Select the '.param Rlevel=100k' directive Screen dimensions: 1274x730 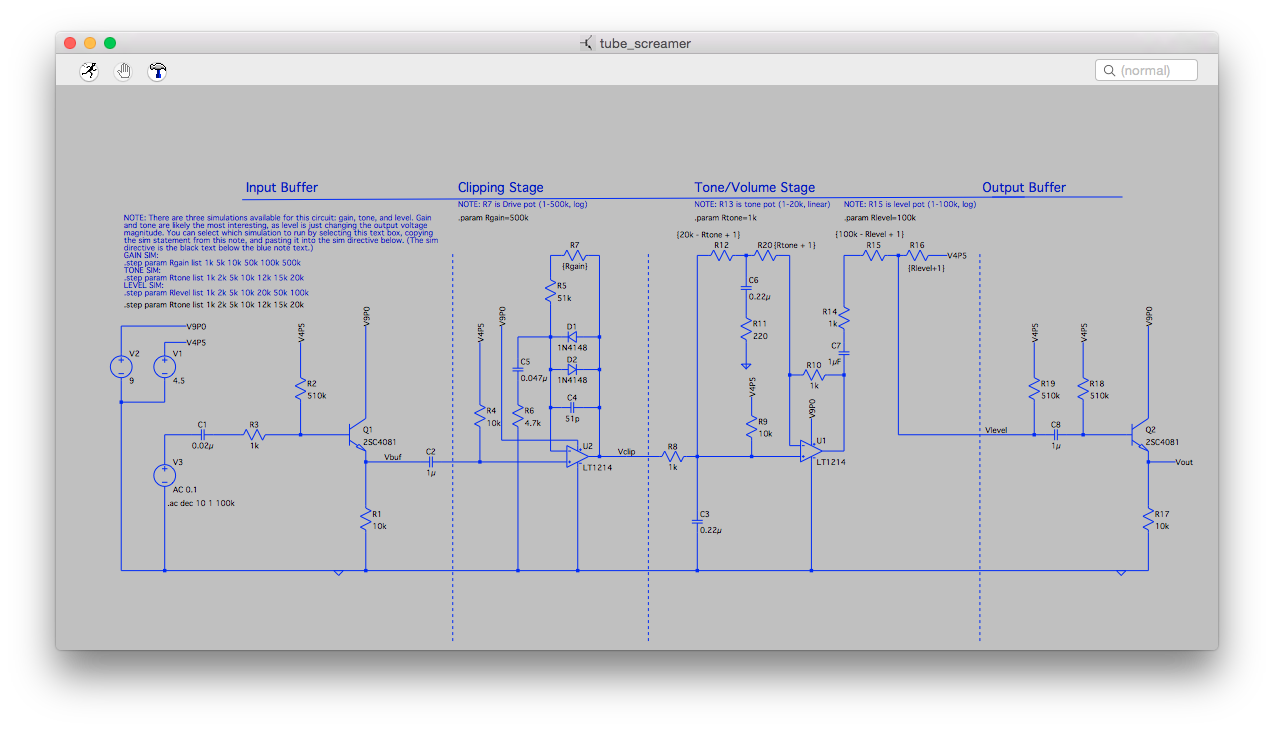pos(880,217)
